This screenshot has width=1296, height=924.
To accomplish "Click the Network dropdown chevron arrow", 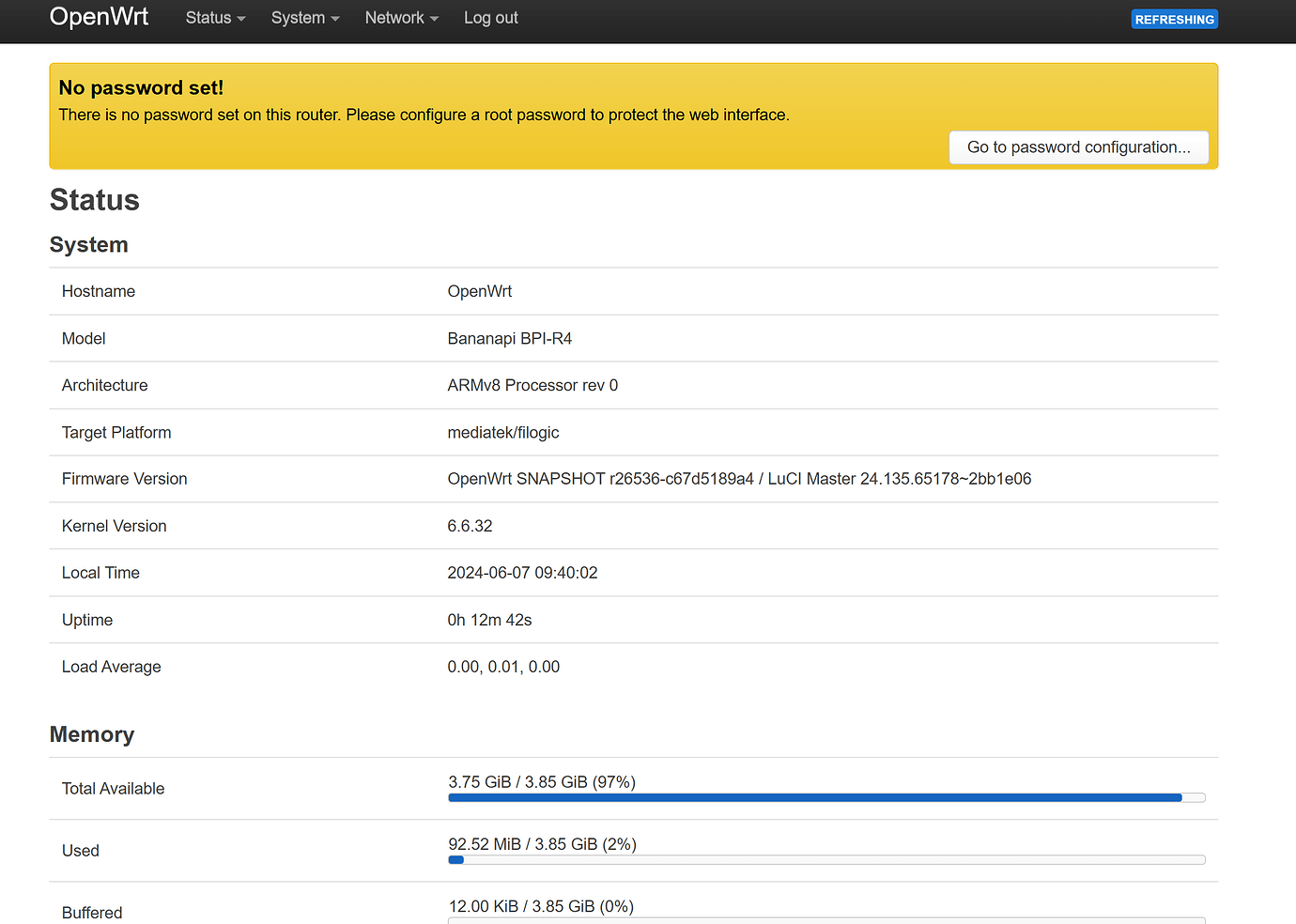I will point(433,19).
